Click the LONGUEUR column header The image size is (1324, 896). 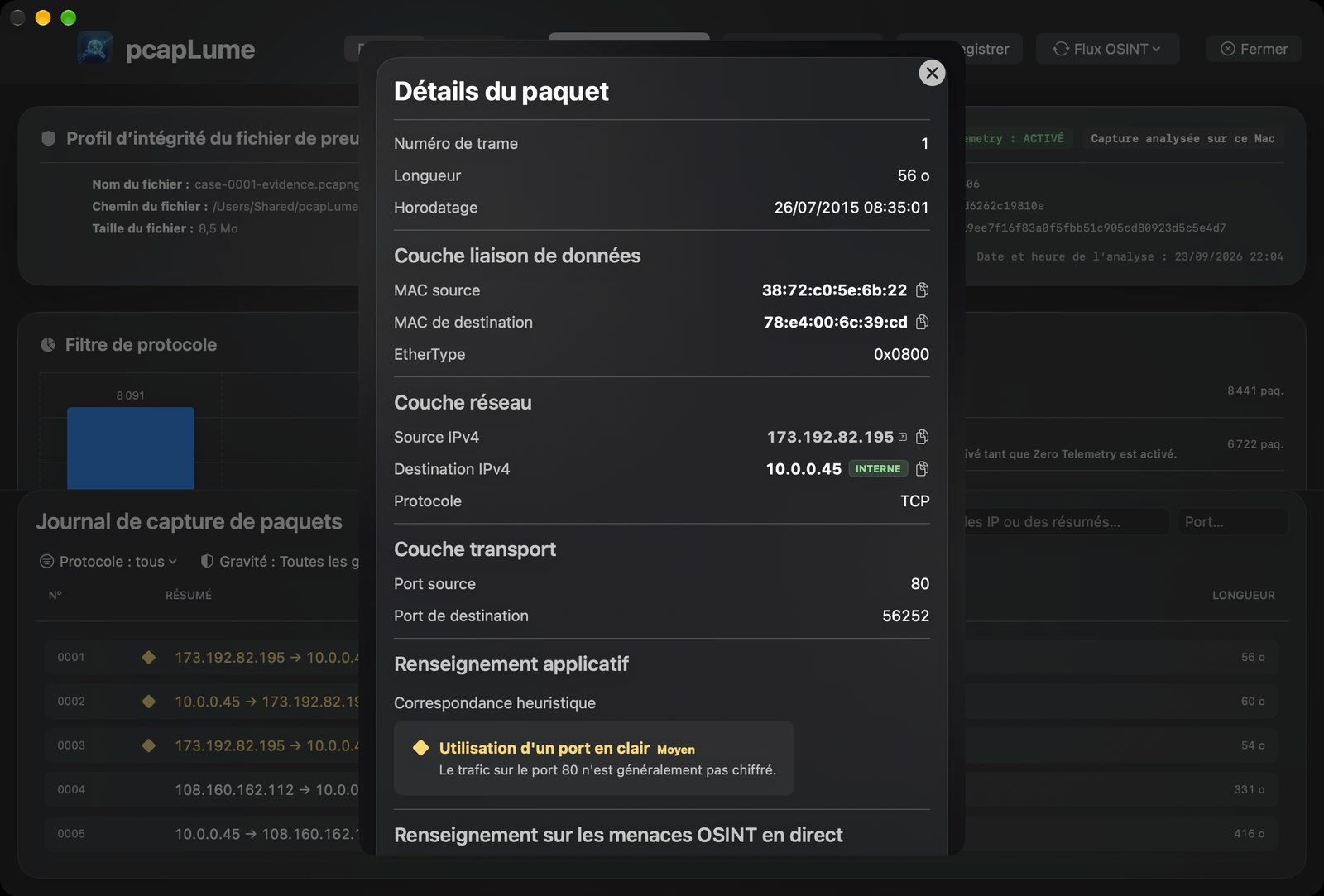1244,596
